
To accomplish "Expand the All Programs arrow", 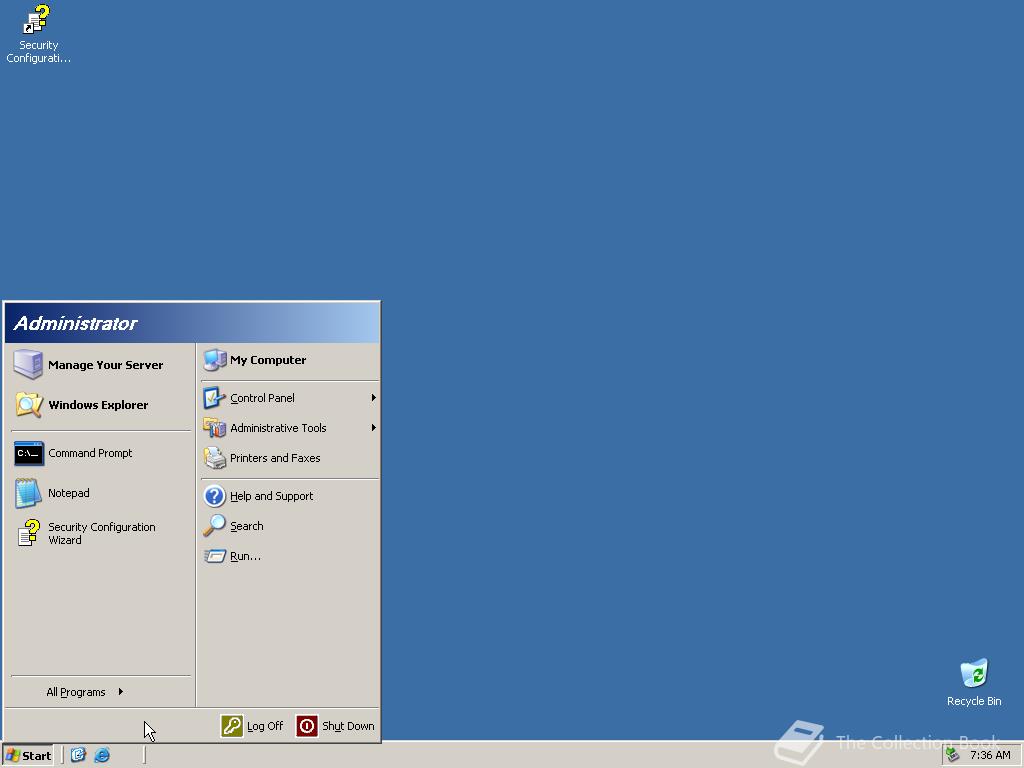I will (121, 692).
